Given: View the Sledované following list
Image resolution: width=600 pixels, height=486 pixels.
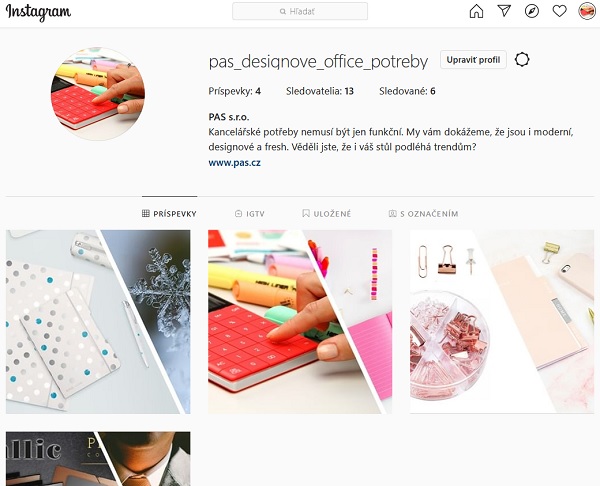Looking at the screenshot, I should [407, 91].
